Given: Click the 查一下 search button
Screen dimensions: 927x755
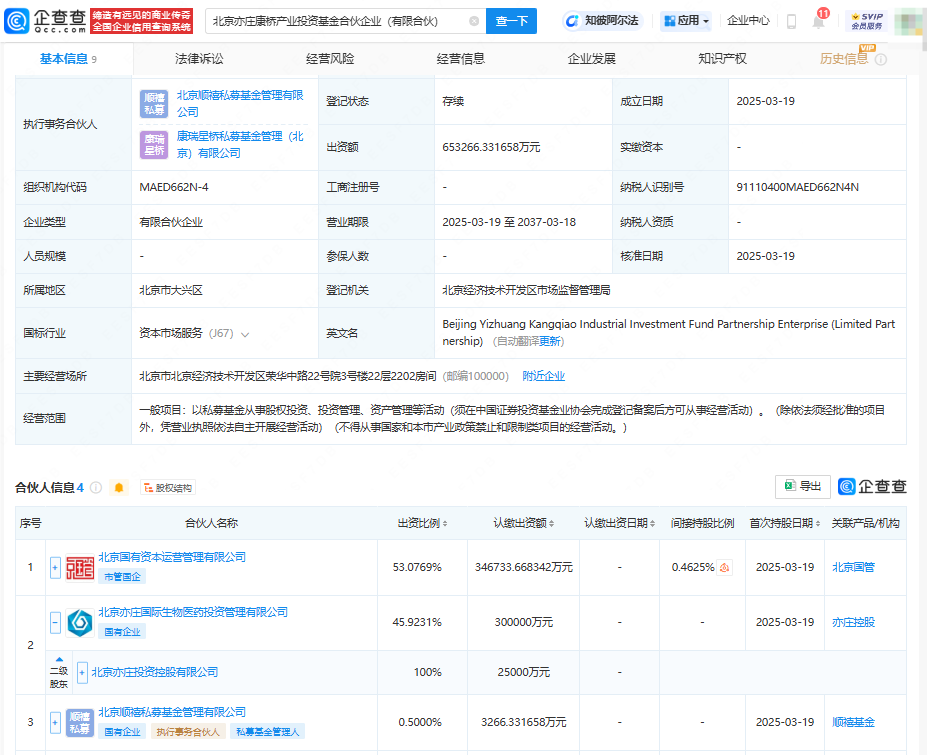Looking at the screenshot, I should (511, 21).
